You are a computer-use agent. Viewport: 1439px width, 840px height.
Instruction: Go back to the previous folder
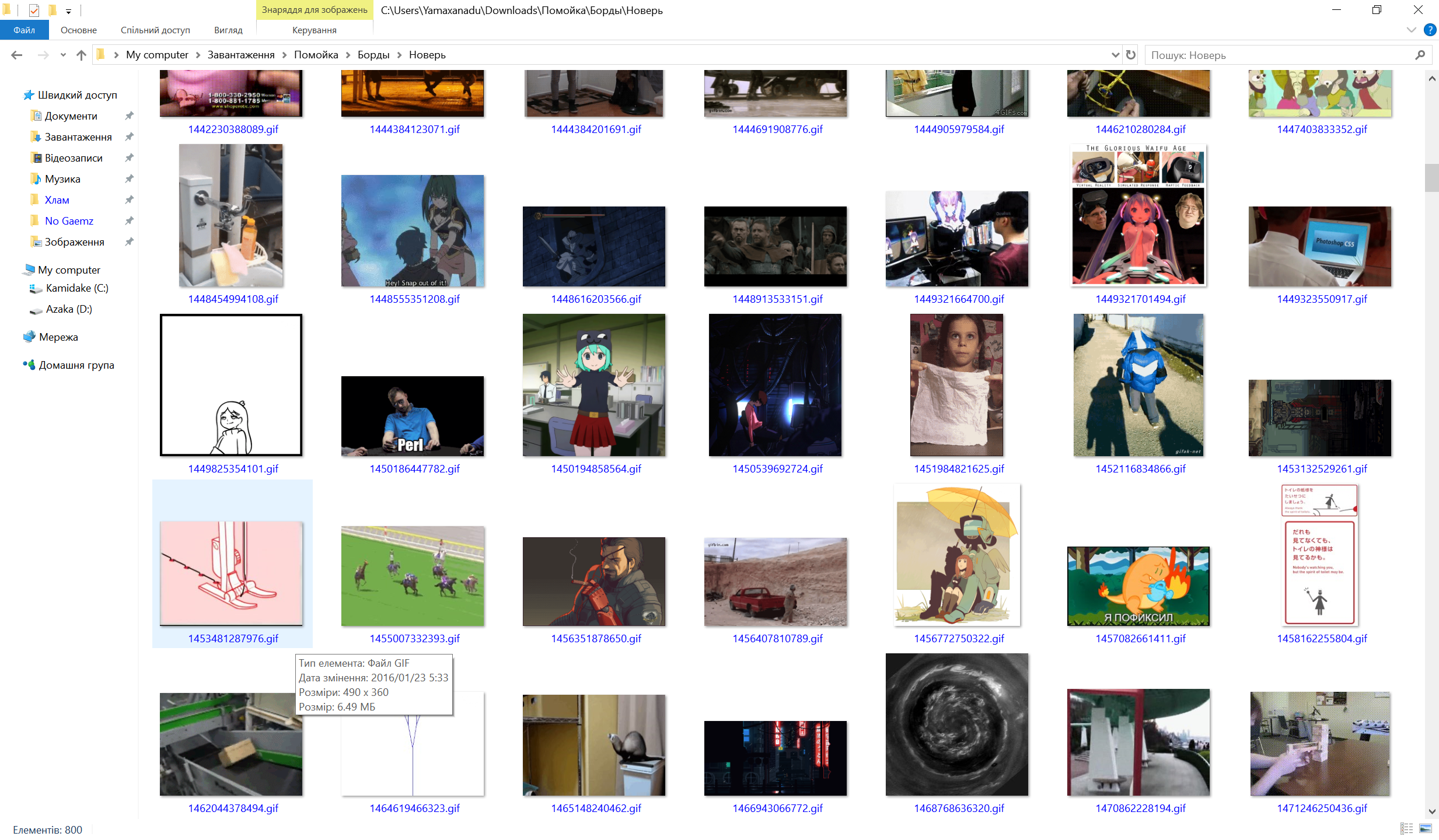coord(16,55)
